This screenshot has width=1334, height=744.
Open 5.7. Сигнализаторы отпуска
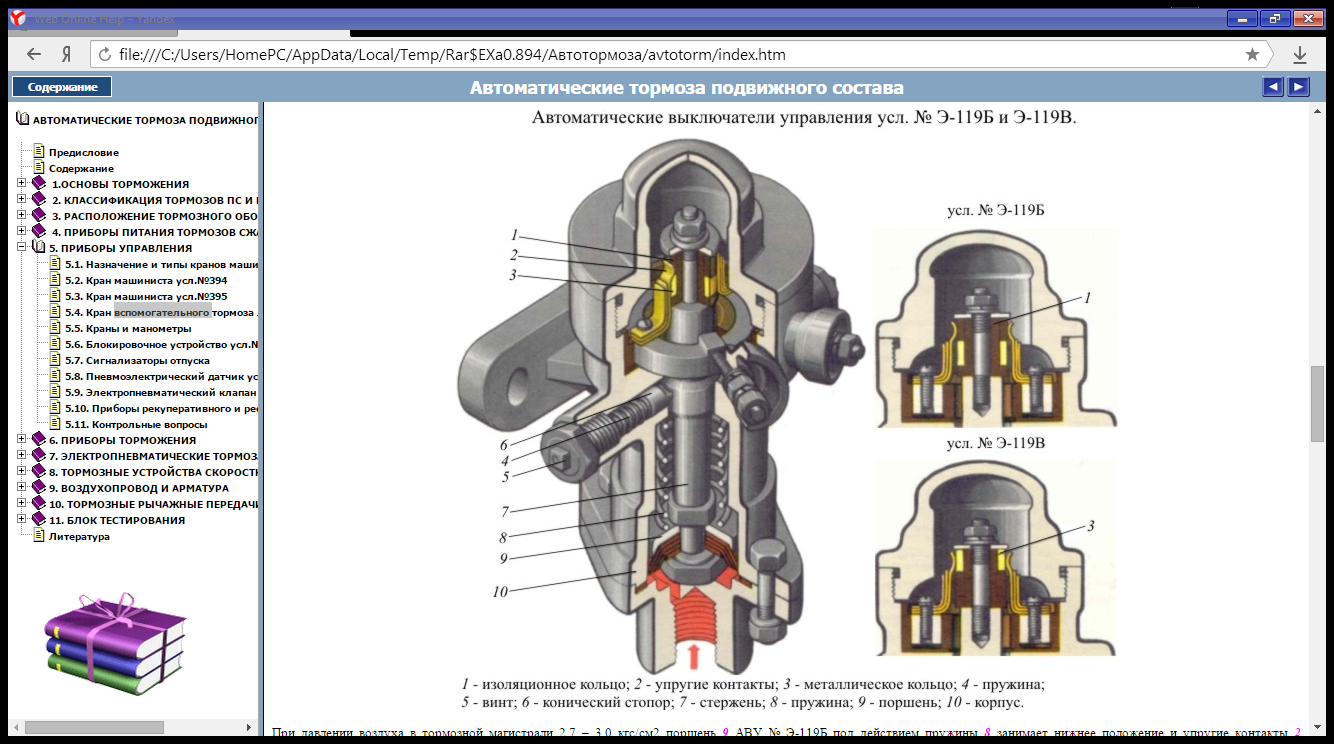tap(137, 361)
